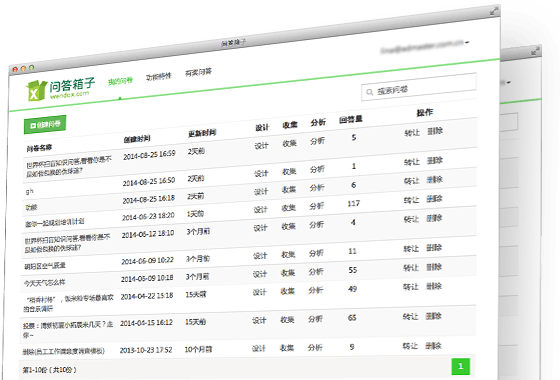This screenshot has height=380, width=560.
Task: Click 设计 for the gh survey
Action: tap(261, 174)
